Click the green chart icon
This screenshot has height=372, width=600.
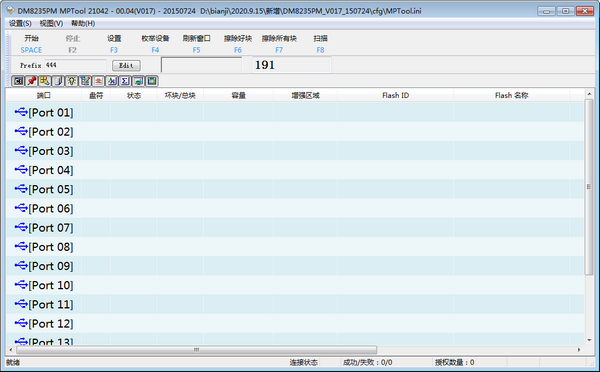(112, 81)
